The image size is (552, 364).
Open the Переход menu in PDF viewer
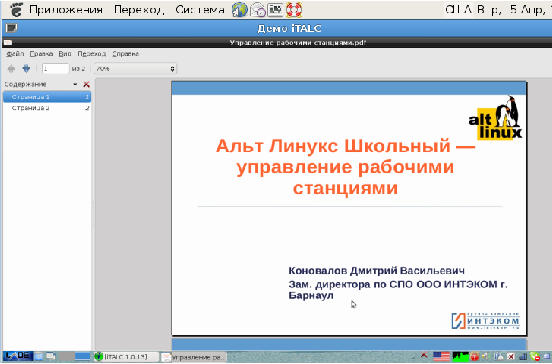click(x=92, y=54)
